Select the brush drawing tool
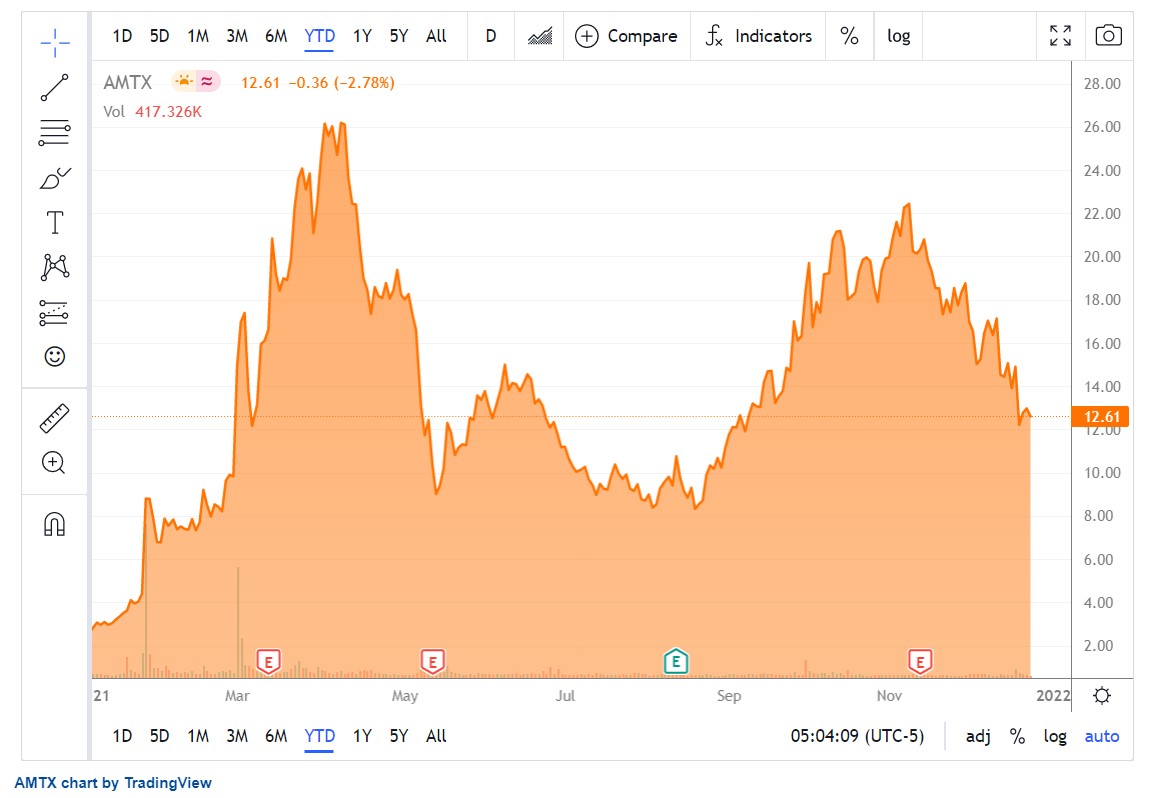The height and width of the screenshot is (798, 1150). point(55,178)
